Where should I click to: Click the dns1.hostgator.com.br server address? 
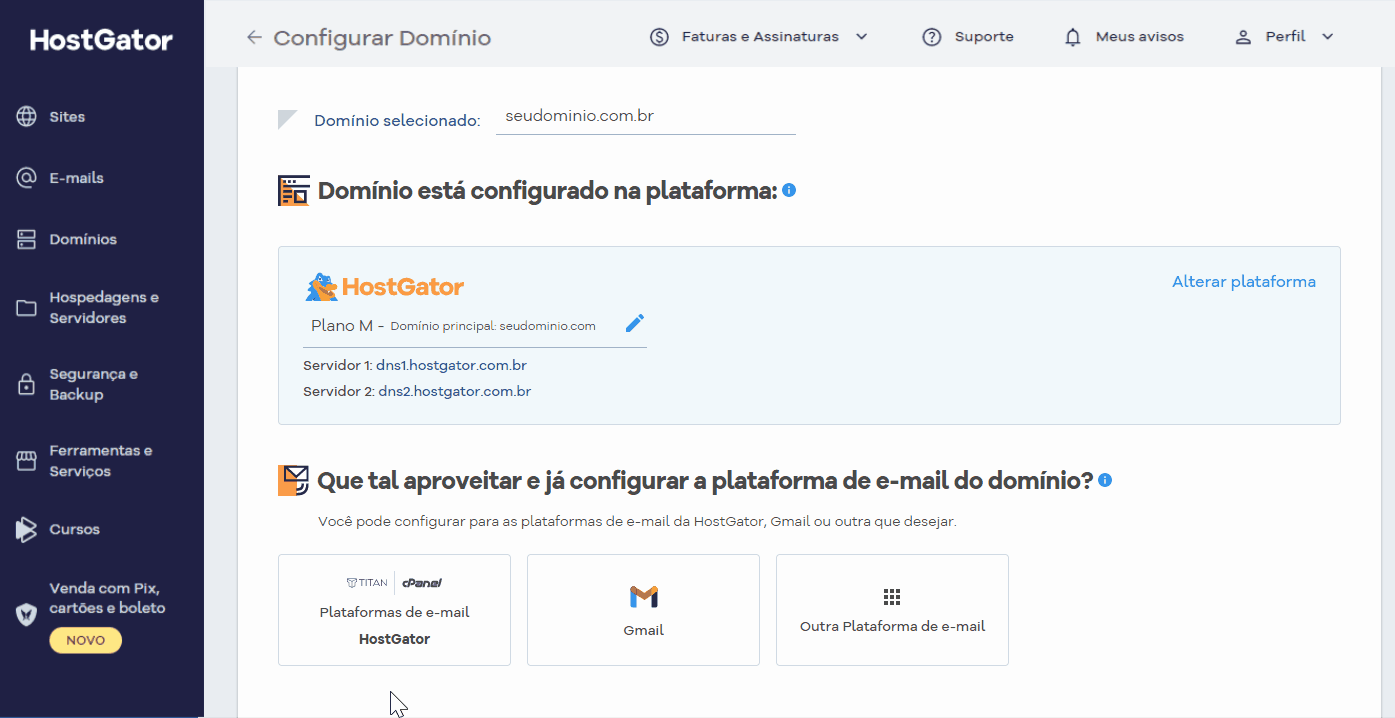pyautogui.click(x=451, y=365)
